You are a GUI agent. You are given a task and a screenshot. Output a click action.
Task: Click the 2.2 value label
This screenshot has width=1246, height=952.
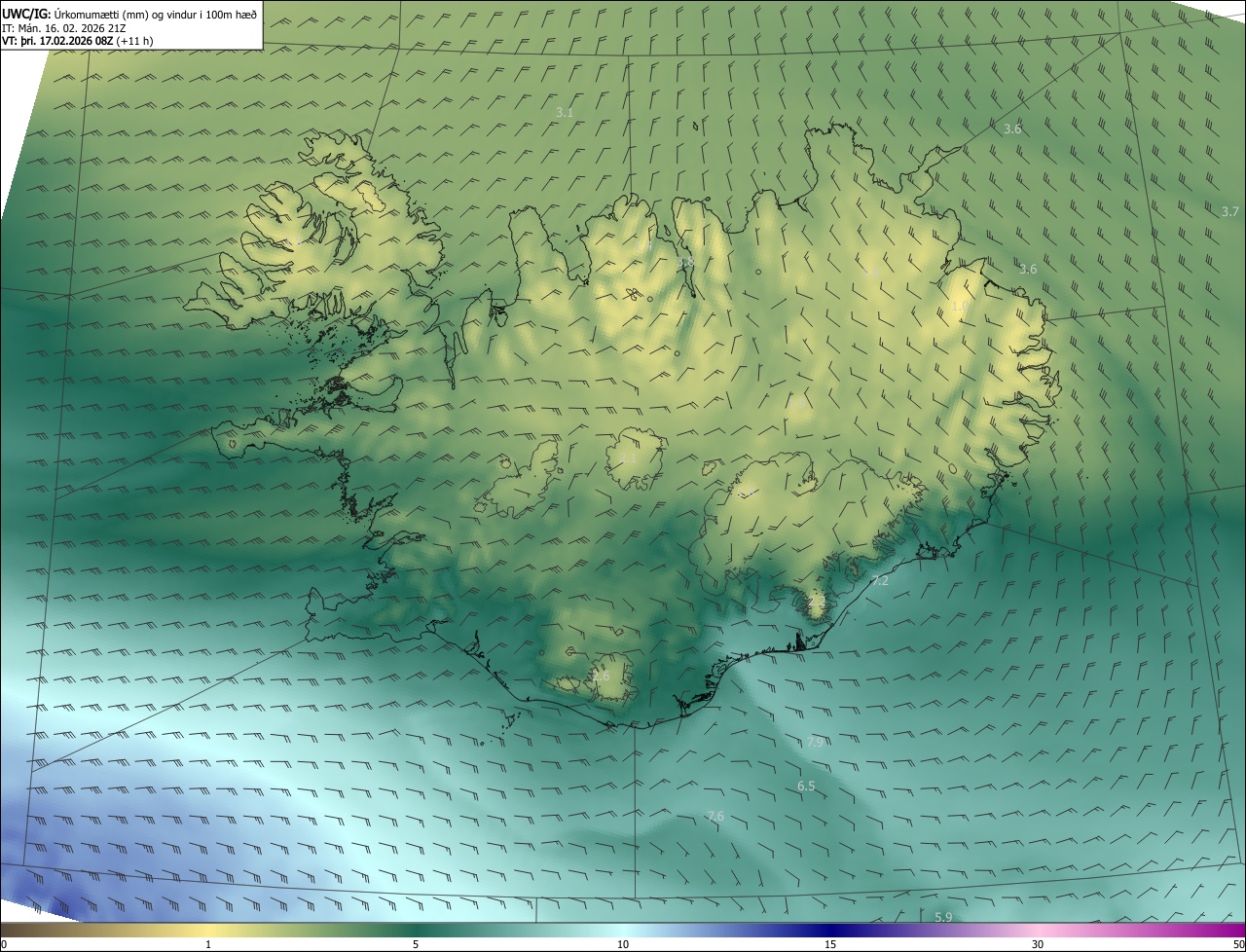[816, 602]
